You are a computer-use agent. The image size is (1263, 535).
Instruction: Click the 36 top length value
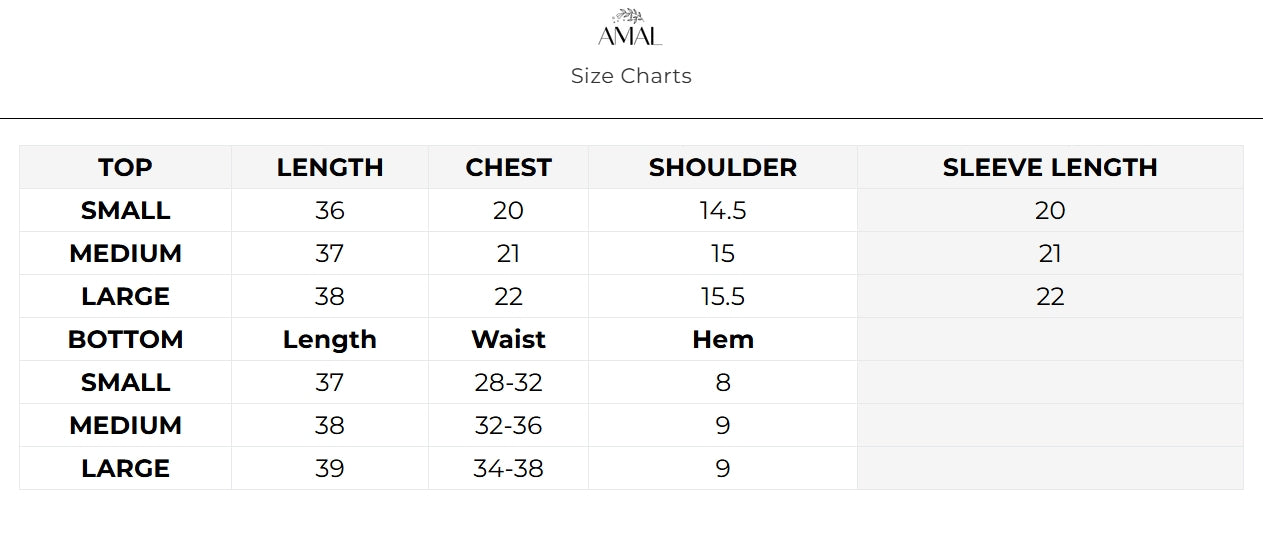330,211
